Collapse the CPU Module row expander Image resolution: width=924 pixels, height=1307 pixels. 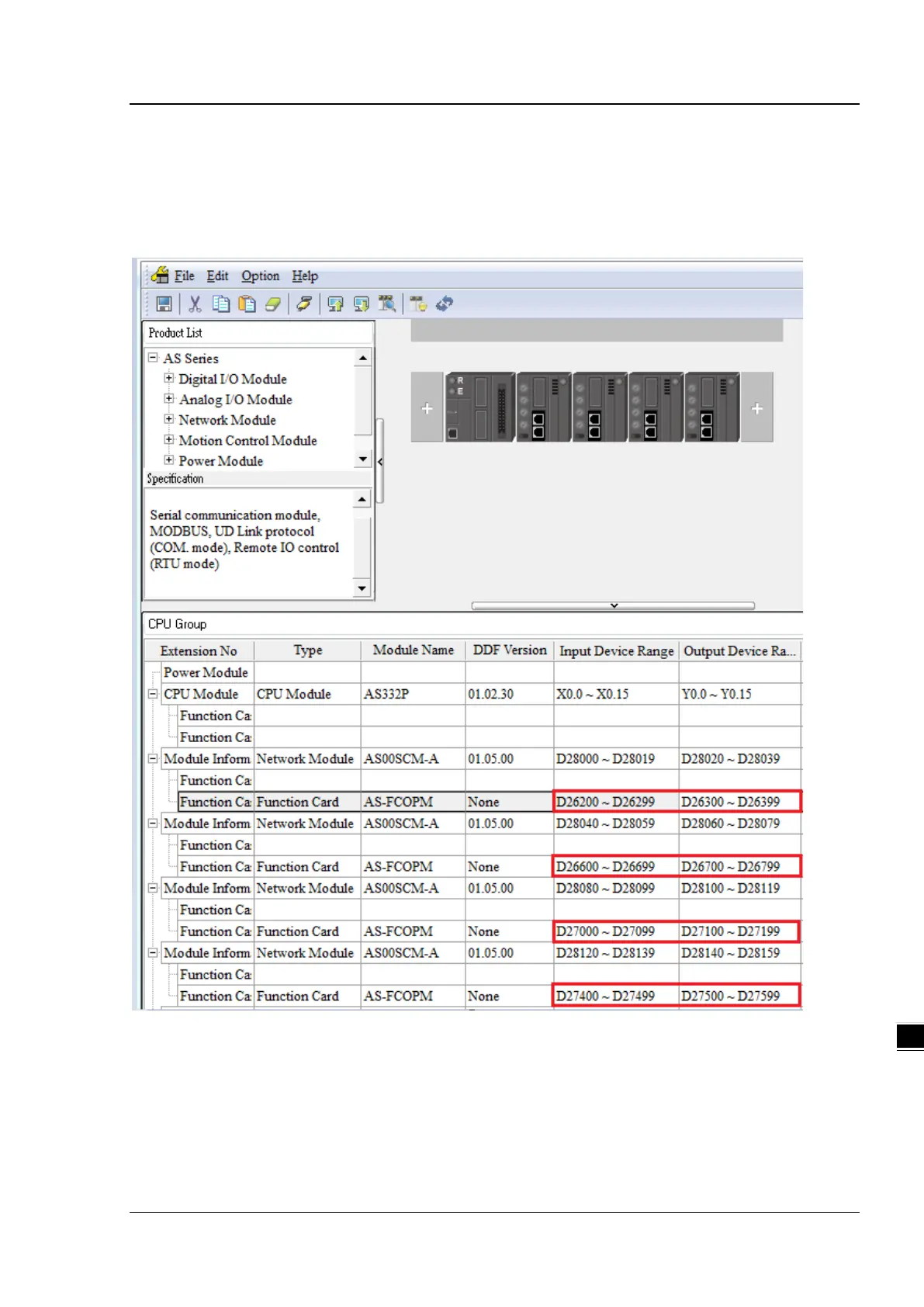pyautogui.click(x=153, y=694)
